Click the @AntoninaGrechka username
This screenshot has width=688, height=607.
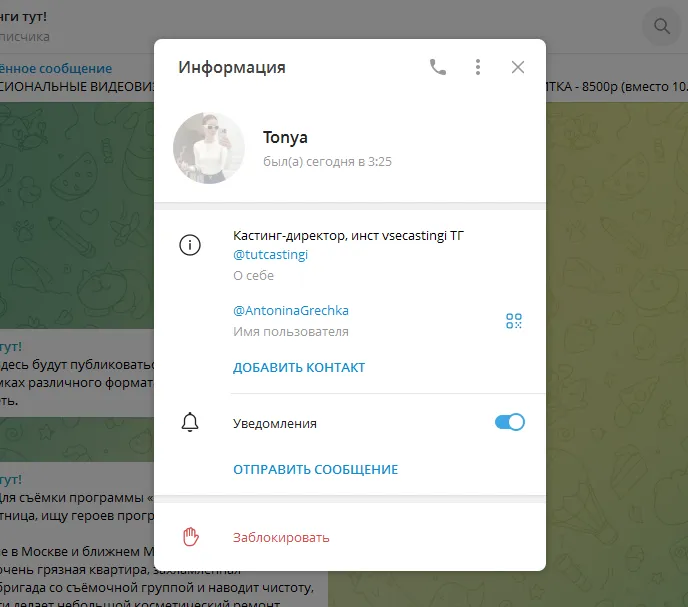click(x=290, y=311)
